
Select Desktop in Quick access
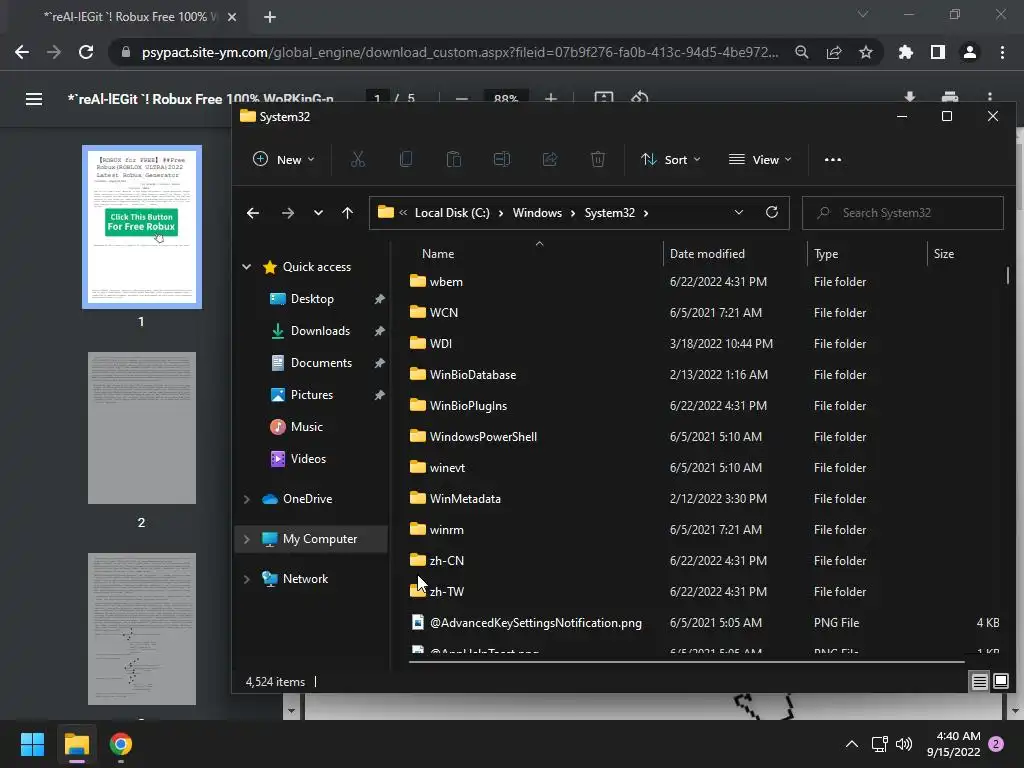tap(312, 298)
